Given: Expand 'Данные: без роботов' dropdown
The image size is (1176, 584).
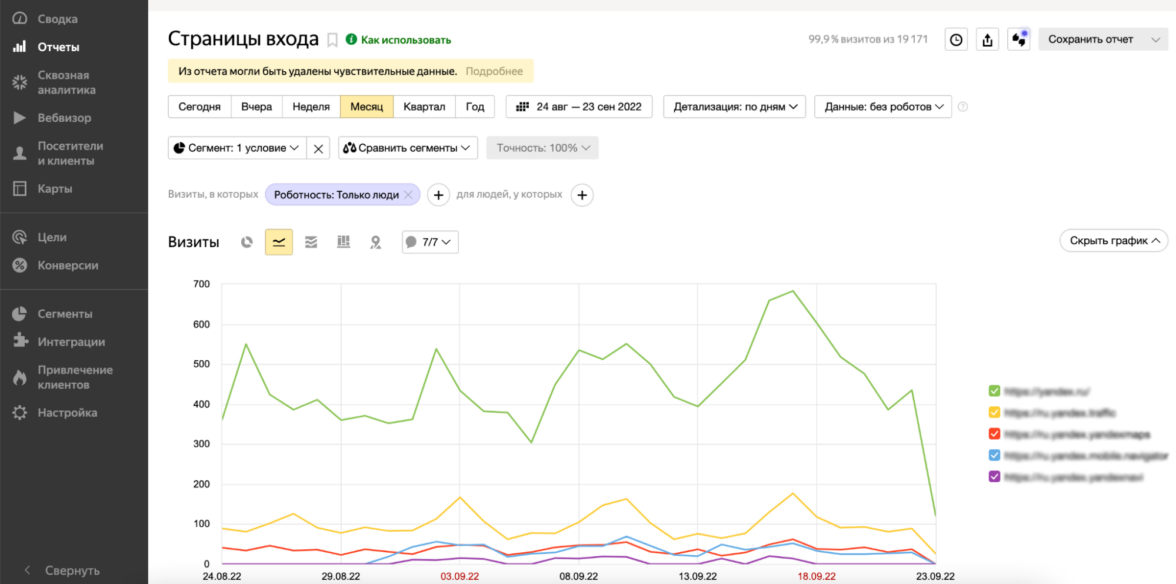Looking at the screenshot, I should (x=883, y=106).
